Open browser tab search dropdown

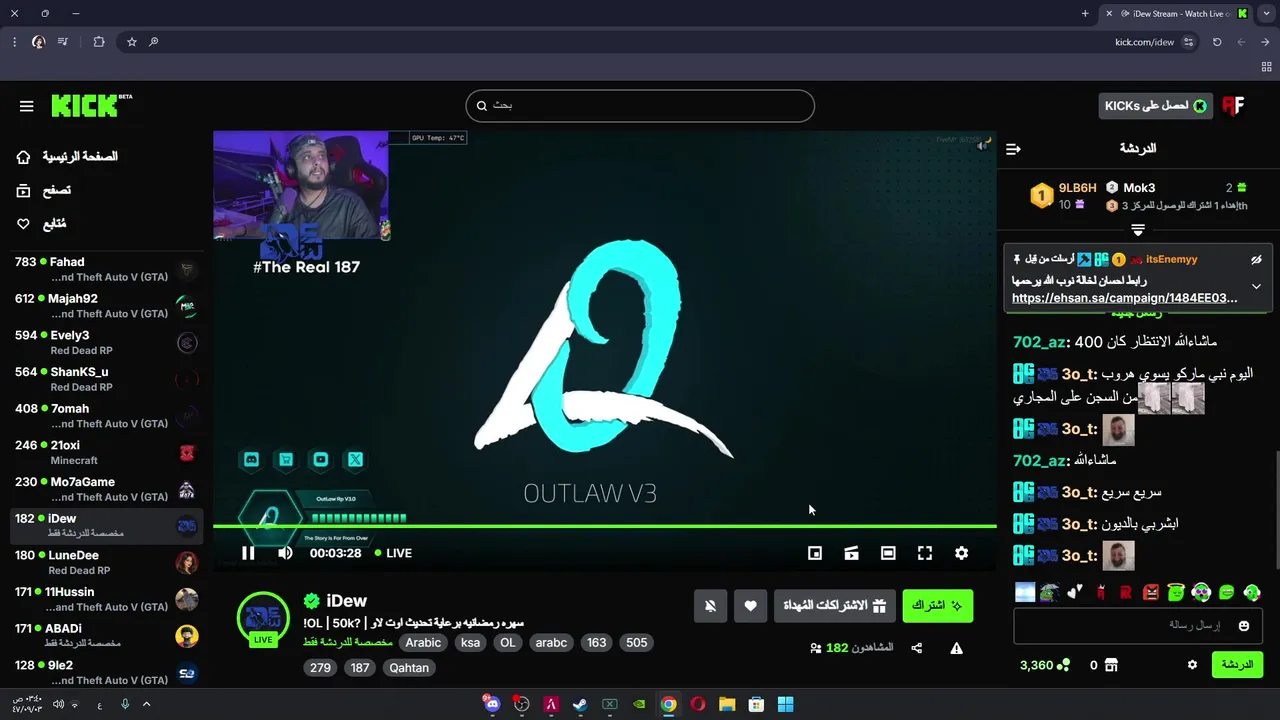tap(1266, 13)
